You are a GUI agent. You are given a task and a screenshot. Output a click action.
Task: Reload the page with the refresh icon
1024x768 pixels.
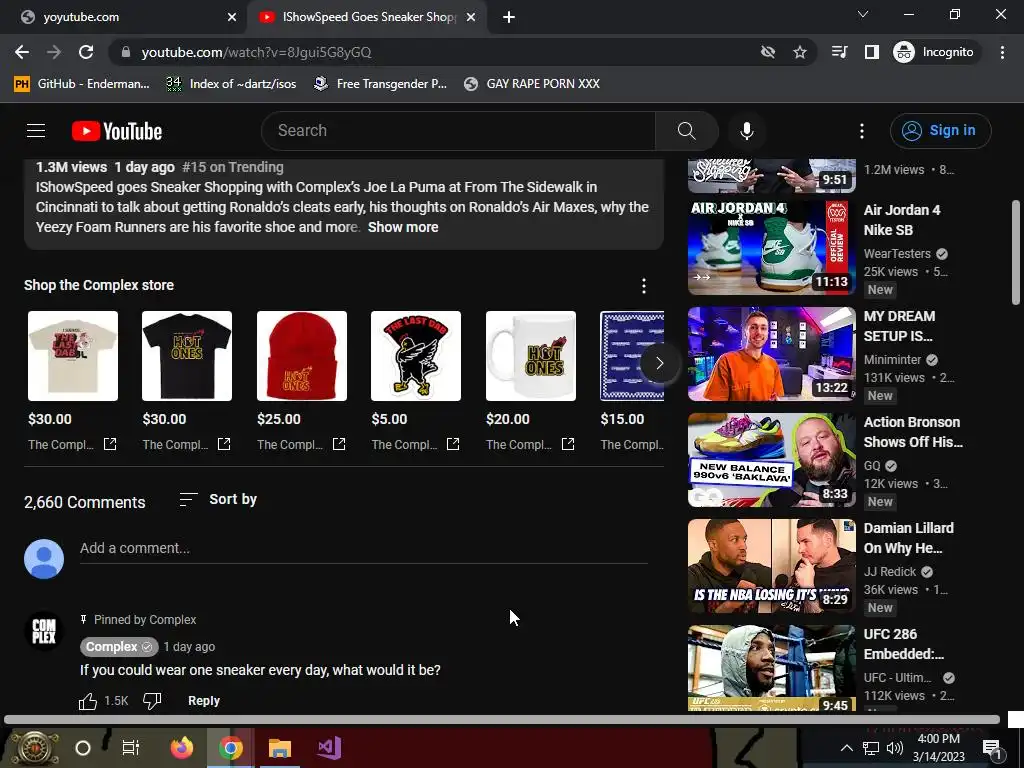[x=86, y=52]
